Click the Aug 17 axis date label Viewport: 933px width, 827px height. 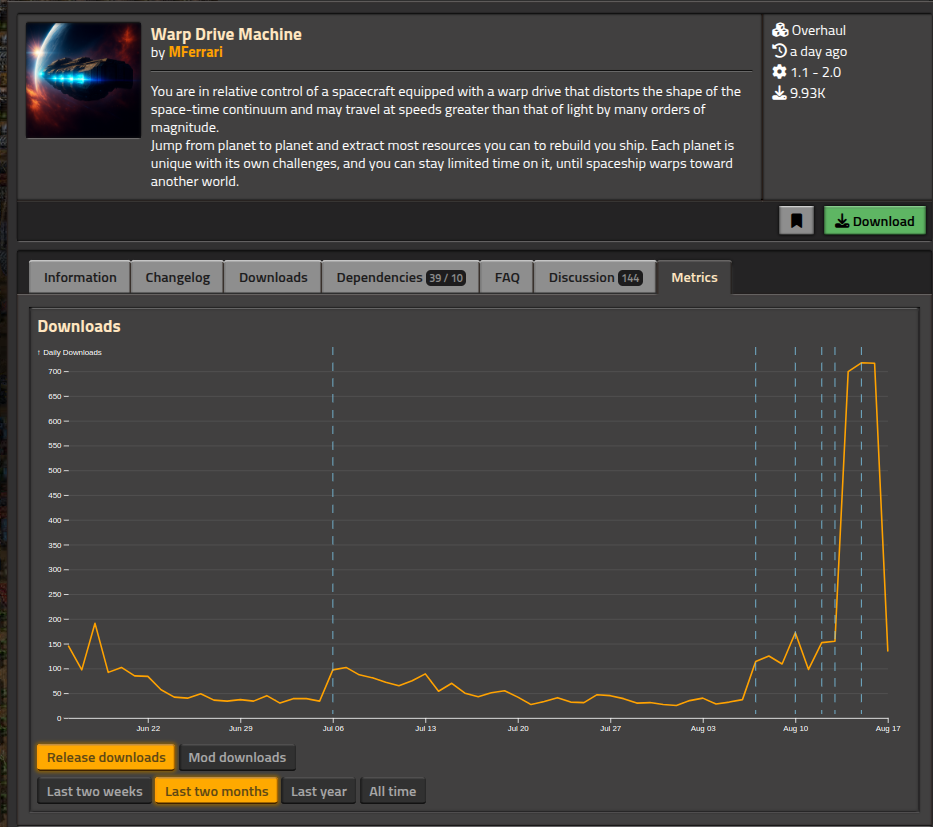tap(888, 728)
